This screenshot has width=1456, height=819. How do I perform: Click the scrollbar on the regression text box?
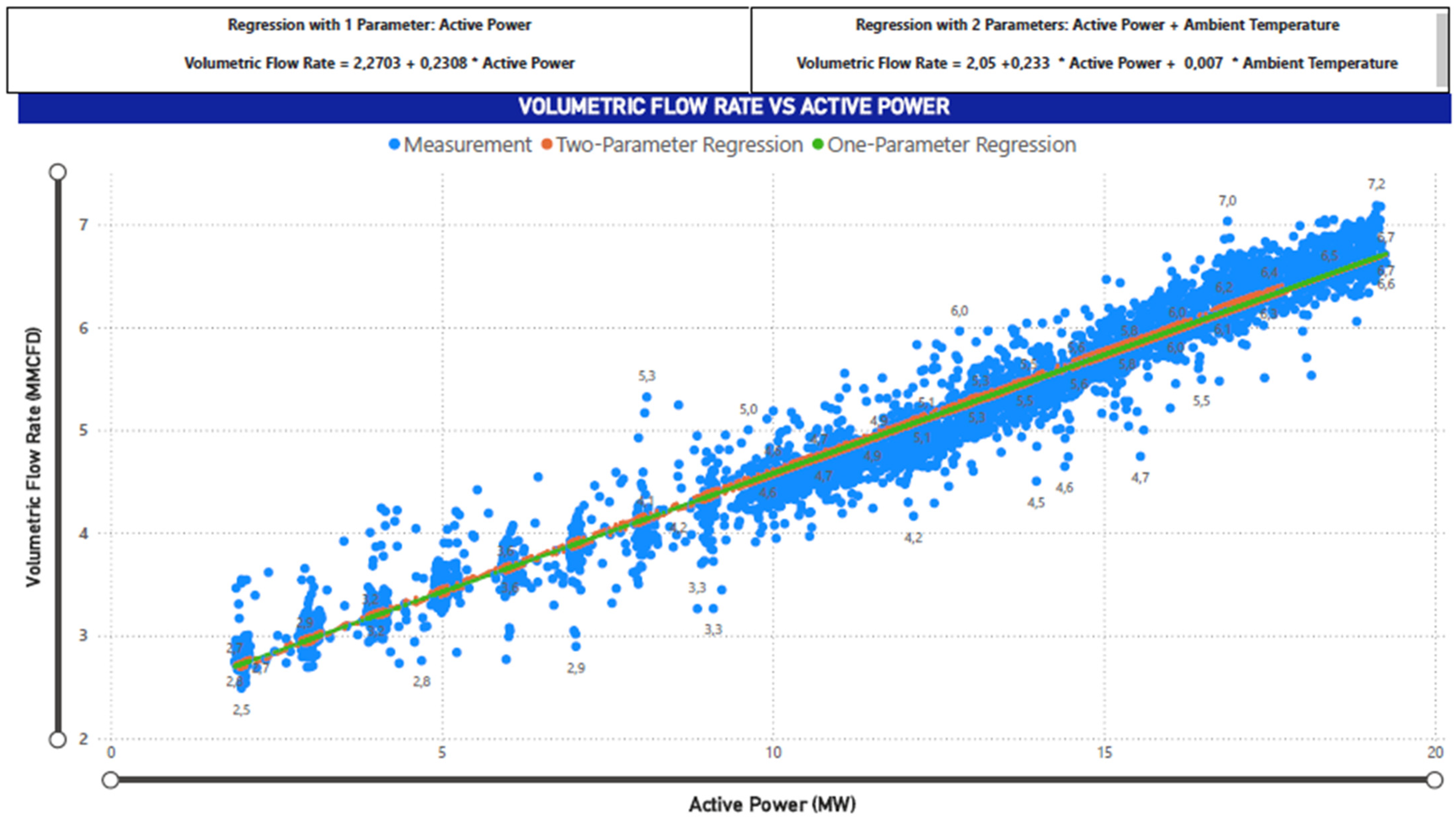[1442, 50]
